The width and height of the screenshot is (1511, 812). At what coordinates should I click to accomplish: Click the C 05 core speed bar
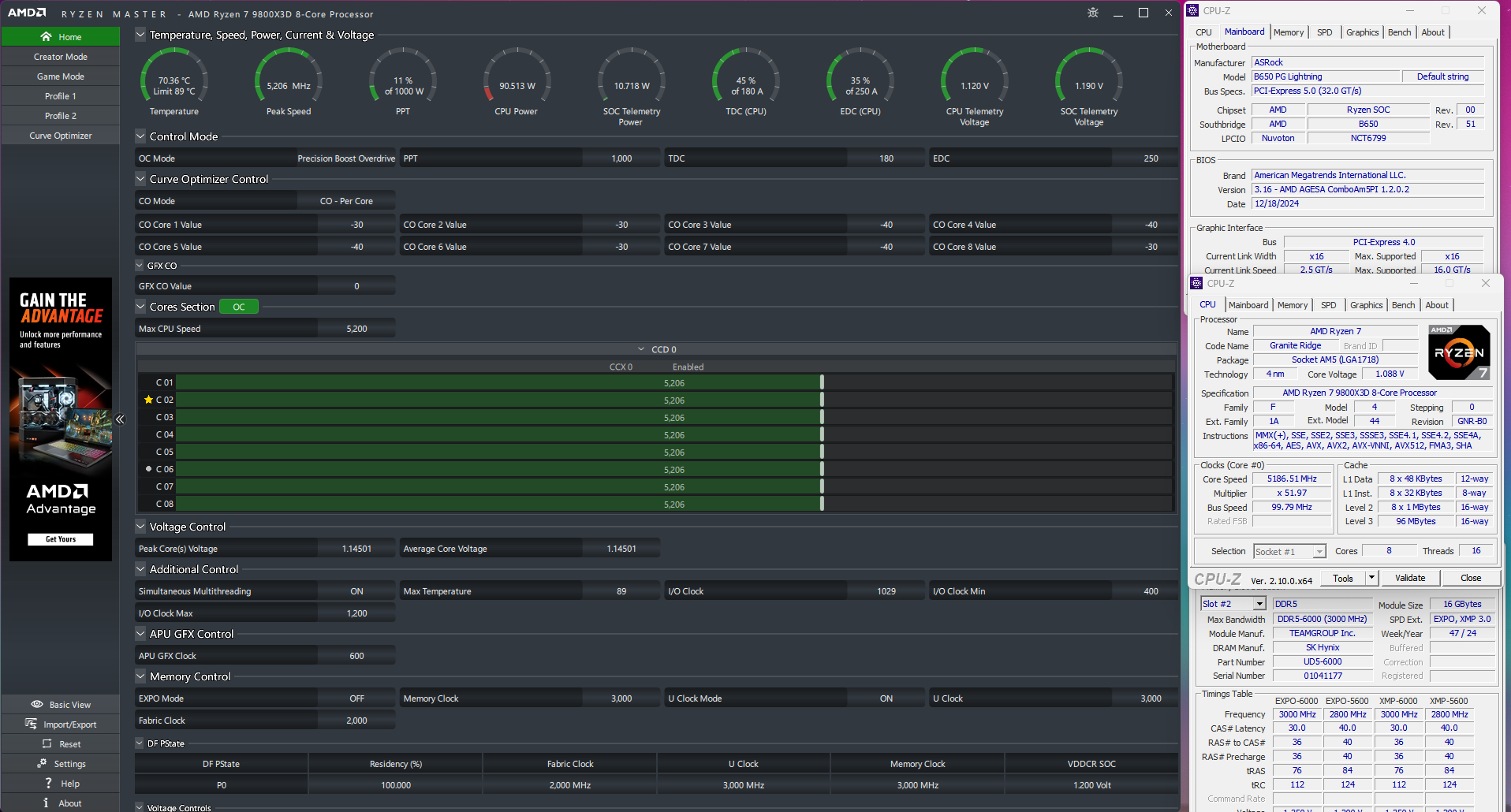point(674,452)
